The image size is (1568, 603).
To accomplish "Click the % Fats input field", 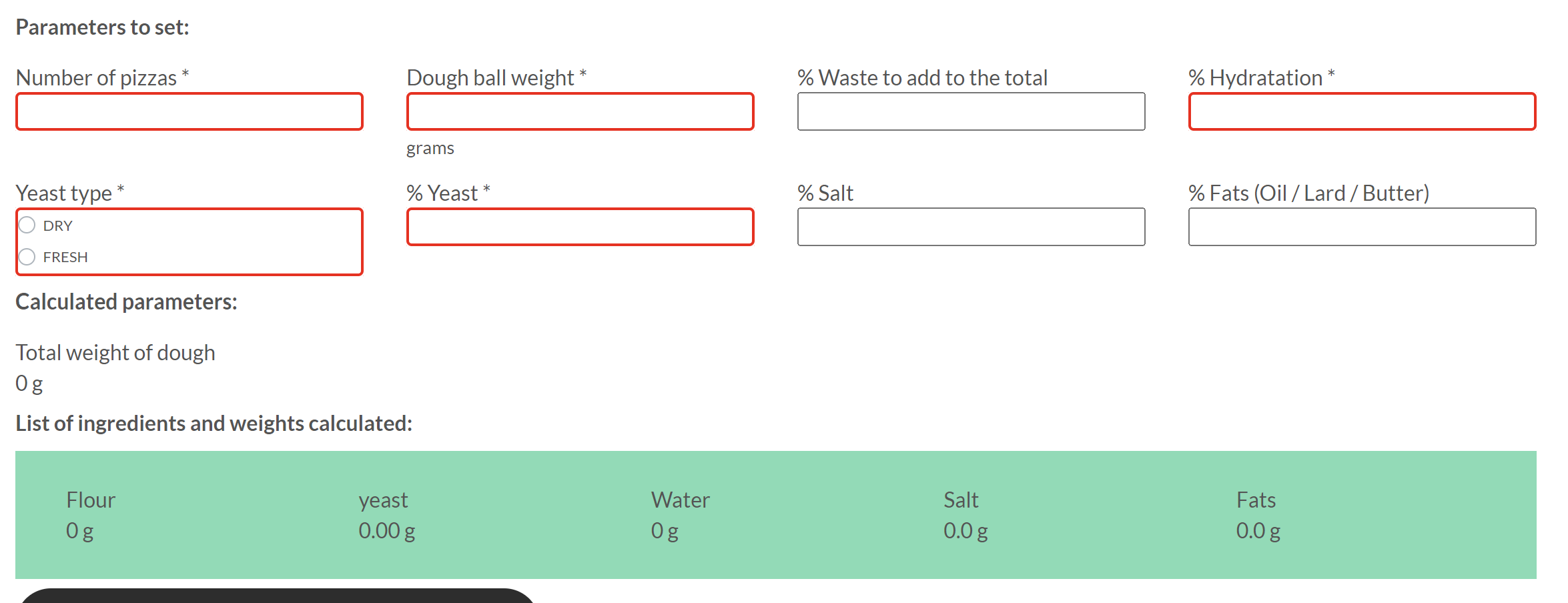I will 1362,227.
